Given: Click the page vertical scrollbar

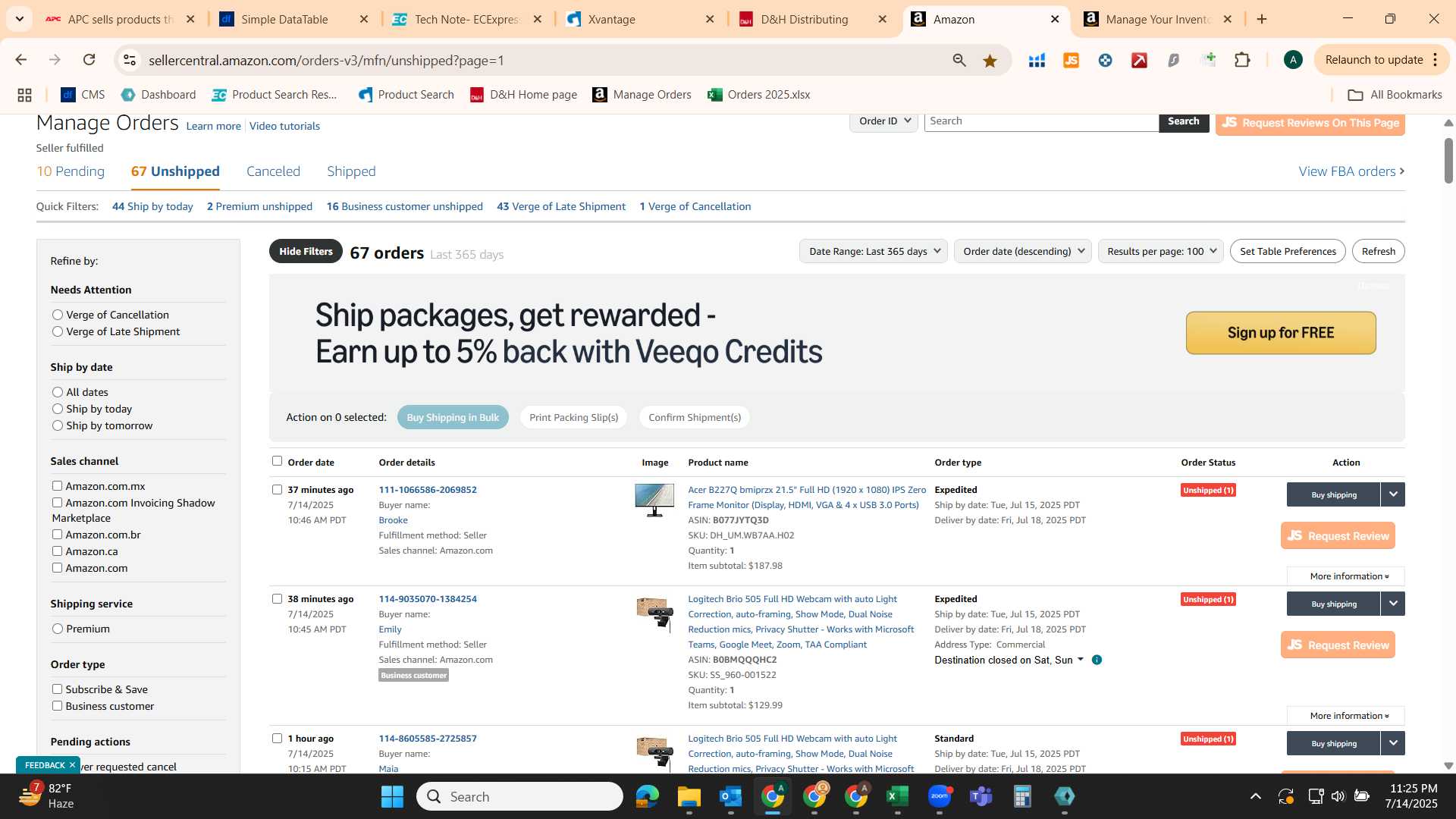Looking at the screenshot, I should tap(1448, 161).
